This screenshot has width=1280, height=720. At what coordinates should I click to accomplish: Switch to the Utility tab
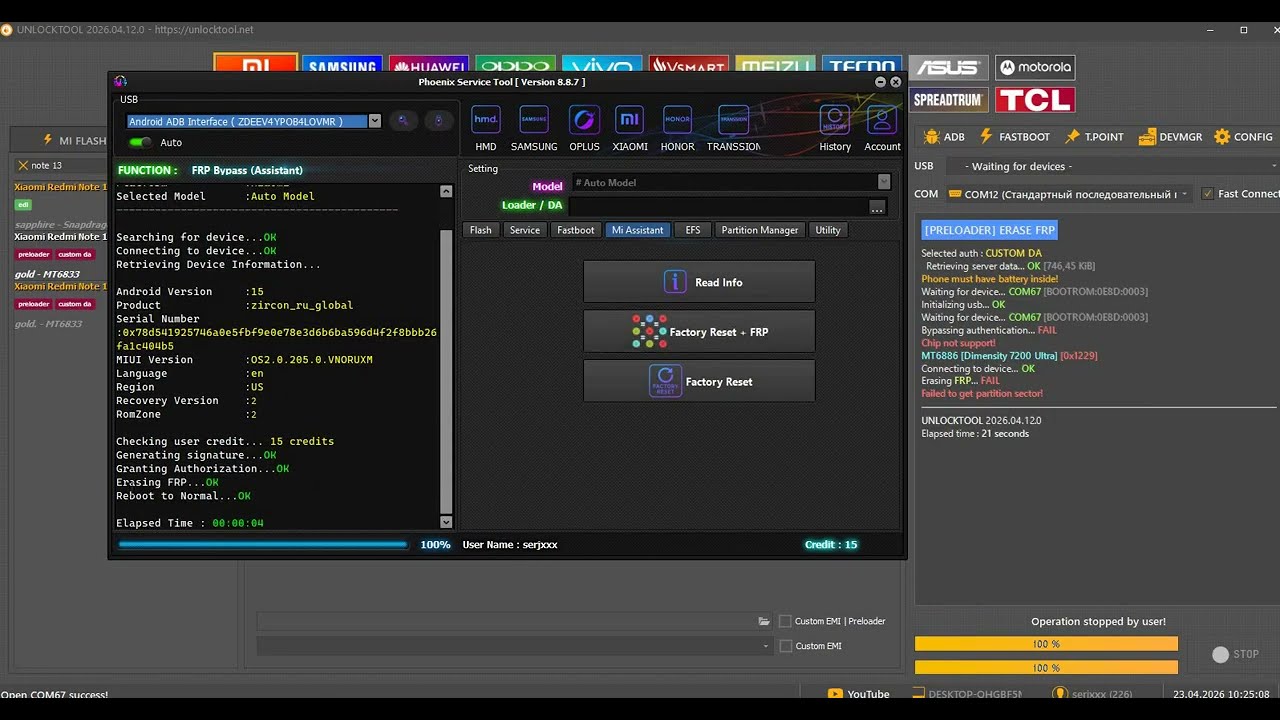pos(828,230)
